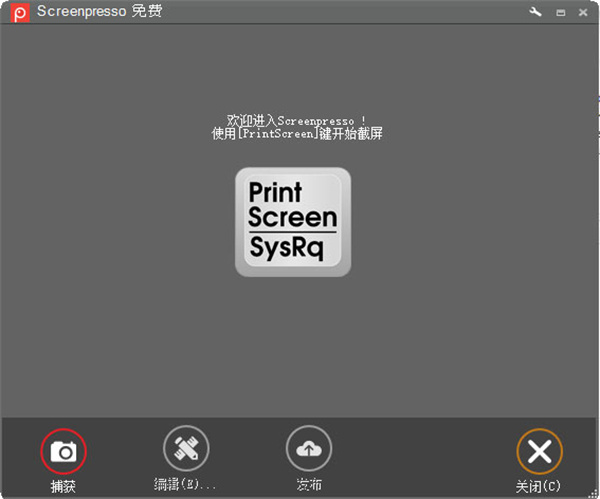Click the 欢迎进入Screenpresso welcome text

click(296, 120)
